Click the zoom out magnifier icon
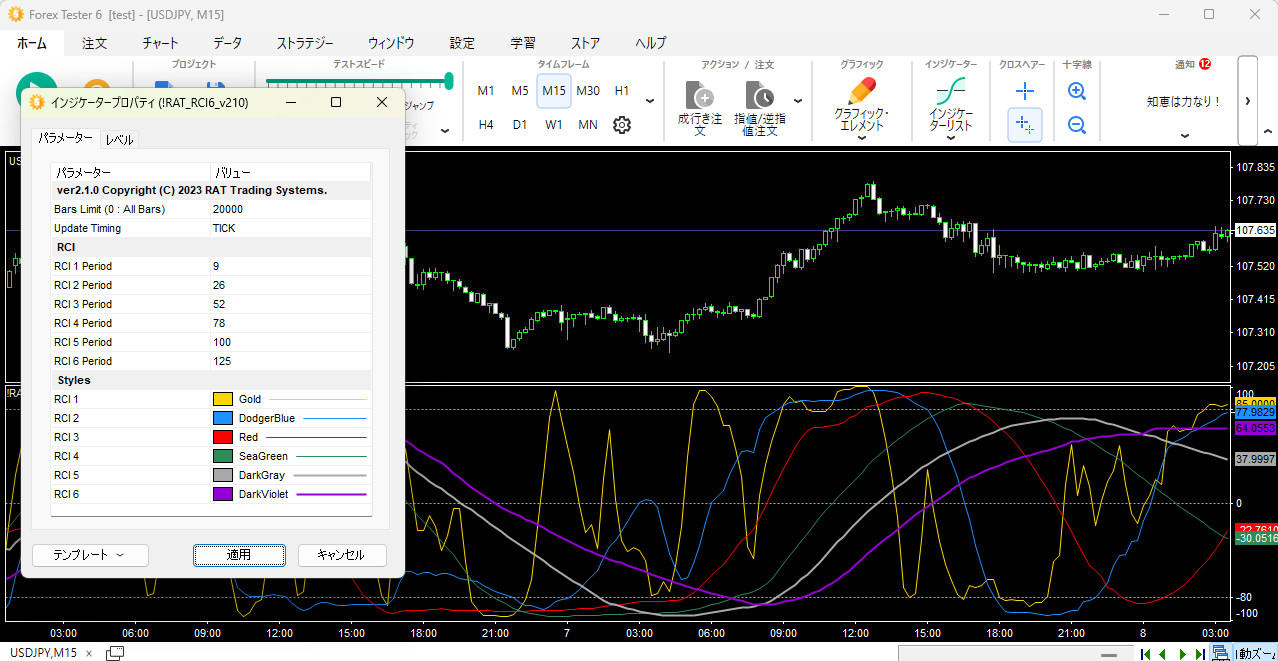The width and height of the screenshot is (1278, 661). [1077, 125]
